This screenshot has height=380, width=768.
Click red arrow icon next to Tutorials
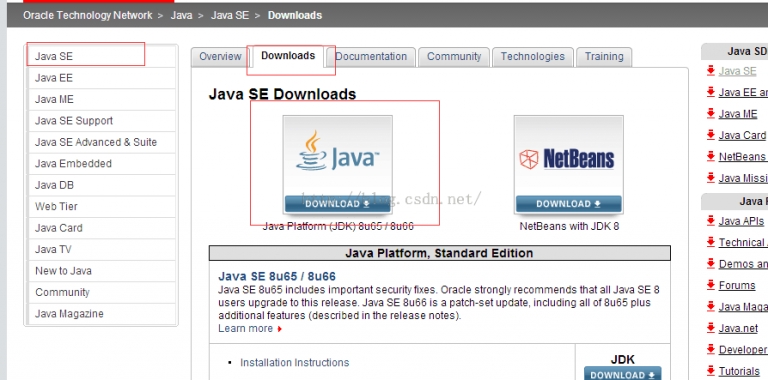pos(711,371)
